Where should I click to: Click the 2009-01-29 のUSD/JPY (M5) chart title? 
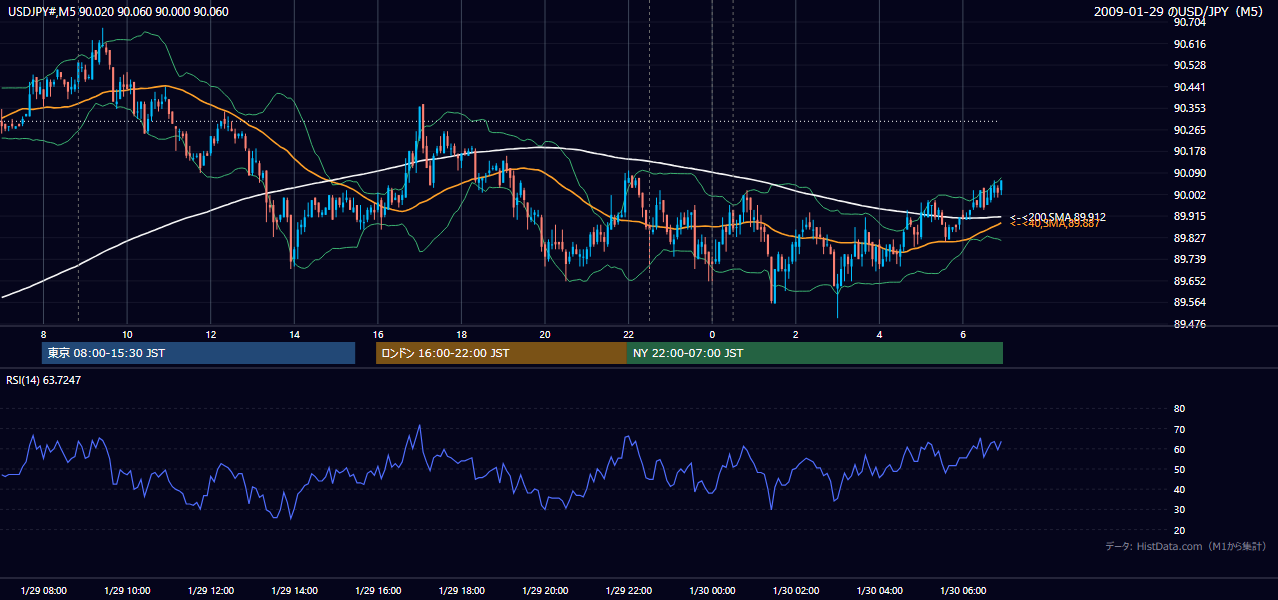click(1181, 11)
